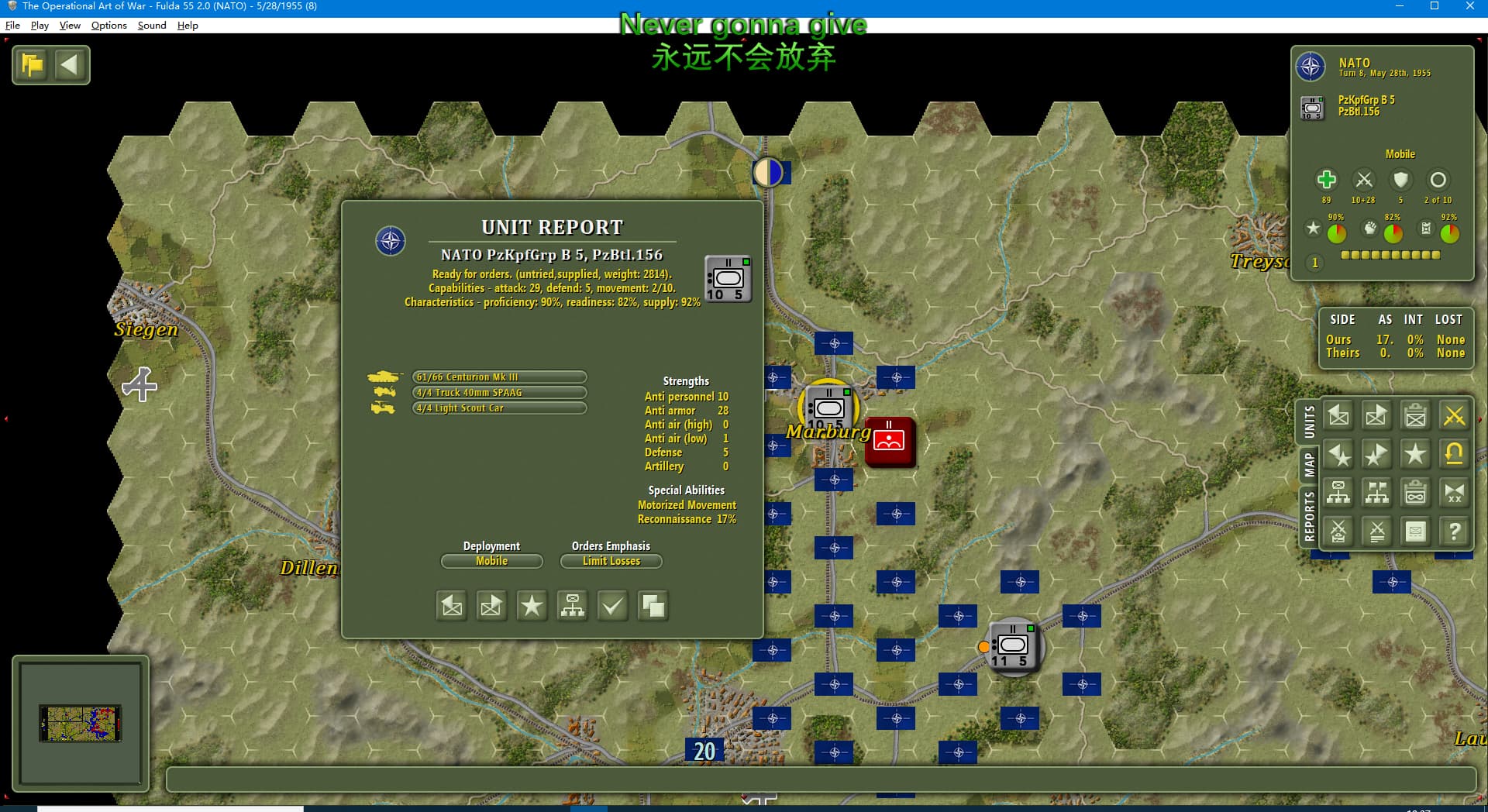Image resolution: width=1488 pixels, height=812 pixels.
Task: Click circle movement icon in unit panel
Action: coord(1438,180)
